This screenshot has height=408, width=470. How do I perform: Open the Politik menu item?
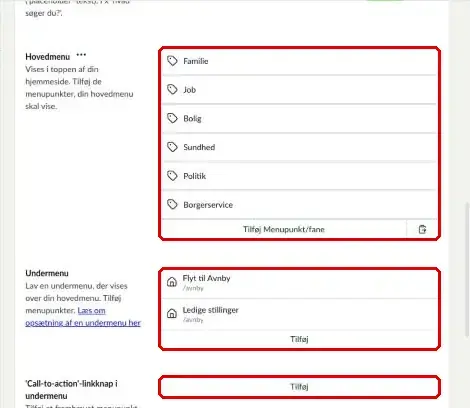point(299,176)
